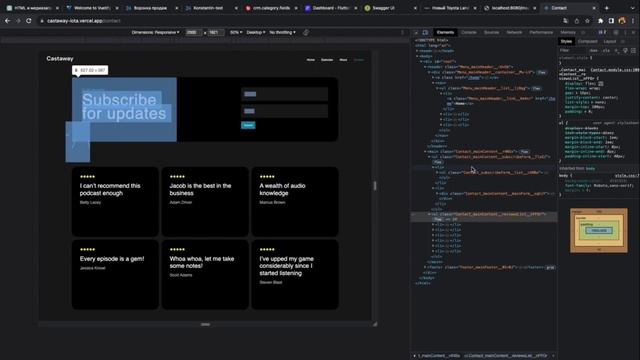The height and width of the screenshot is (360, 640).
Task: Click the Home navigation link on the page
Action: tap(311, 60)
